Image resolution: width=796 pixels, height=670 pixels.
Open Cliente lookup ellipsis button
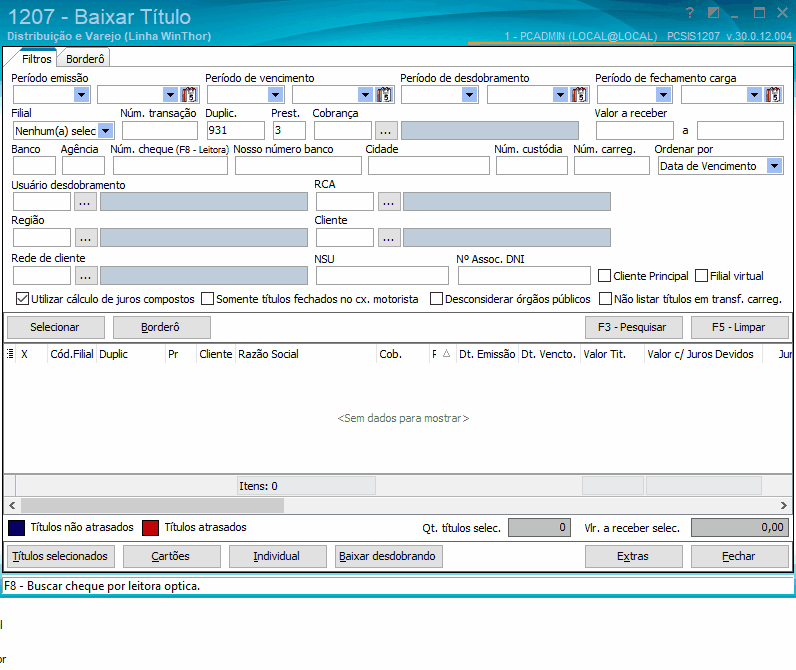[x=388, y=238]
